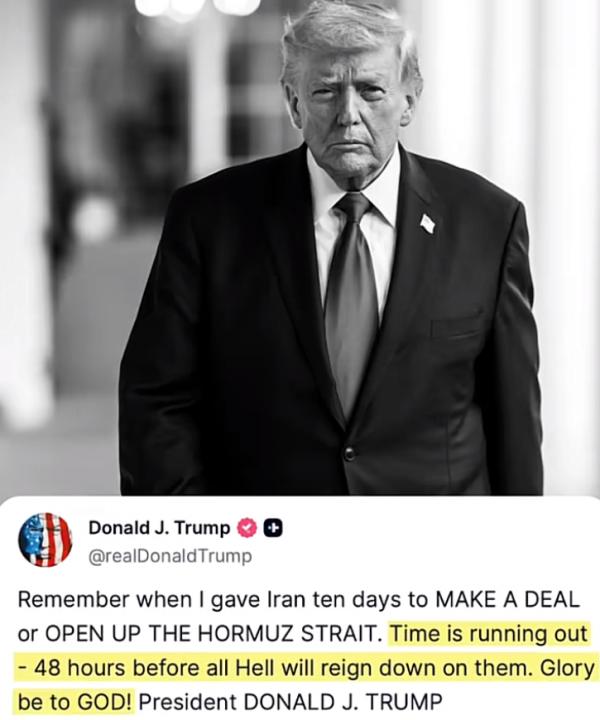Screen dimensions: 600x720
Task: Click the dark plus badge icon
Action: pyautogui.click(x=273, y=529)
